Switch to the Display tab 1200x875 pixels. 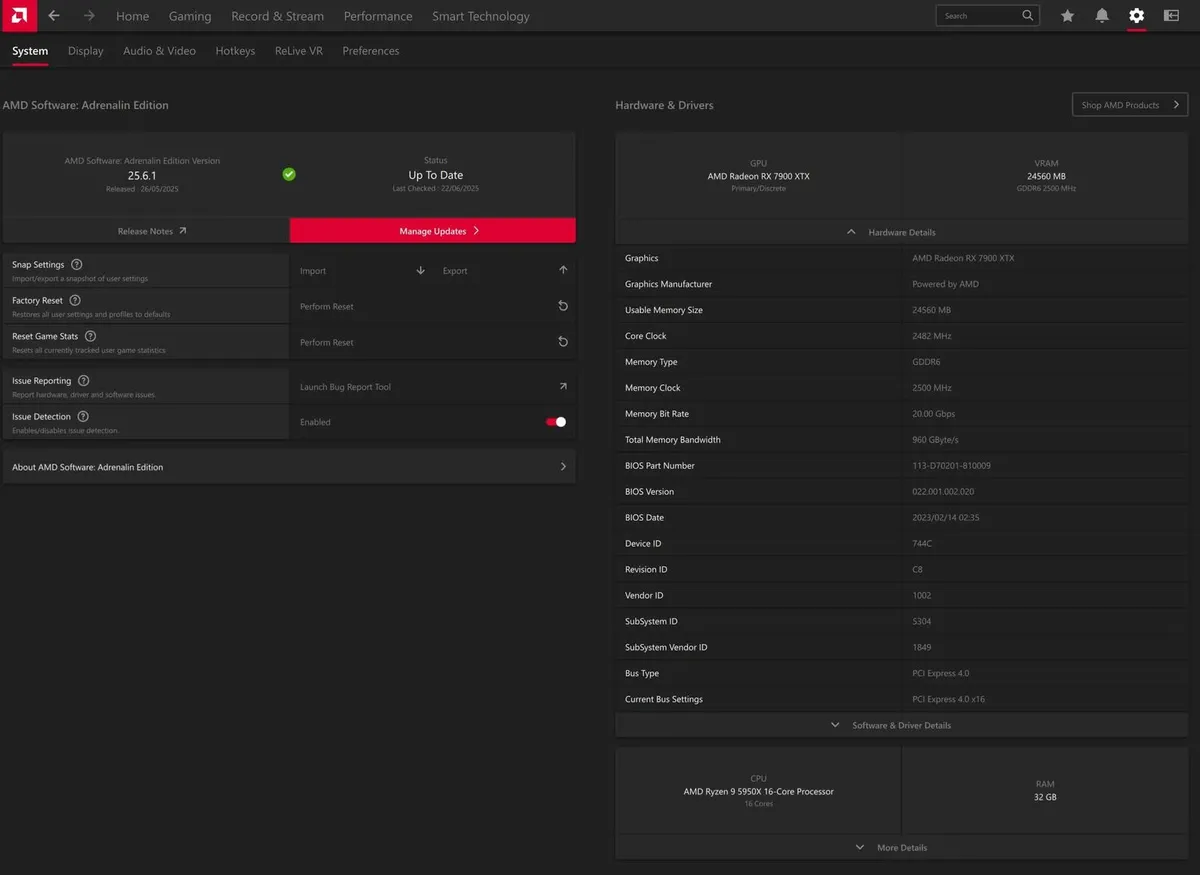[x=86, y=51]
